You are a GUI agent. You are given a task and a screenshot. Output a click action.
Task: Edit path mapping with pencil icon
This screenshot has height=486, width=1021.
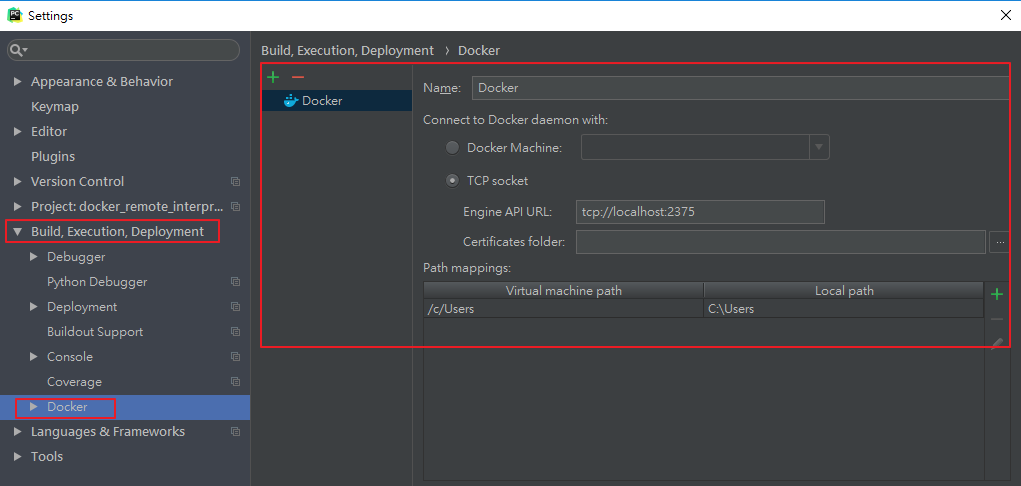pyautogui.click(x=996, y=343)
